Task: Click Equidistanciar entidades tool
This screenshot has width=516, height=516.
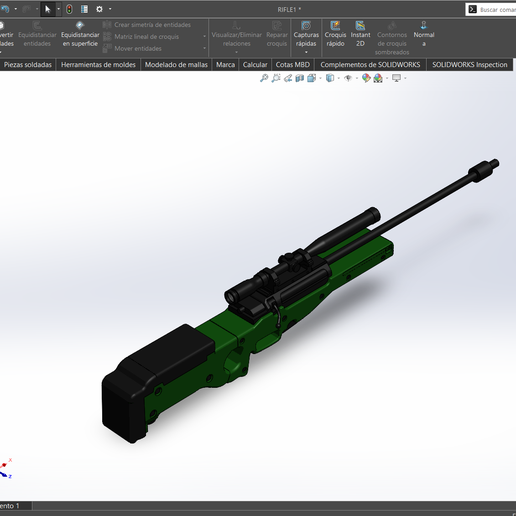Action: pyautogui.click(x=37, y=34)
